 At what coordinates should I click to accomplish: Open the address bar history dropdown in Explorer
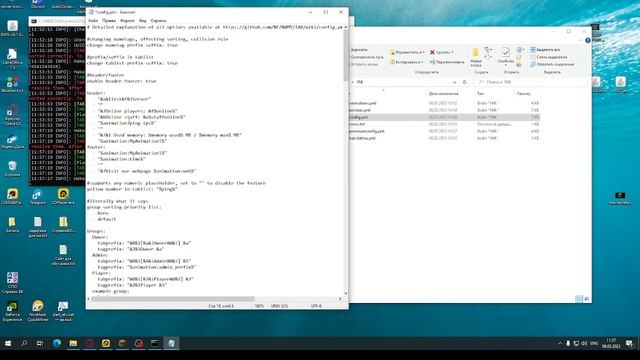[x=454, y=82]
